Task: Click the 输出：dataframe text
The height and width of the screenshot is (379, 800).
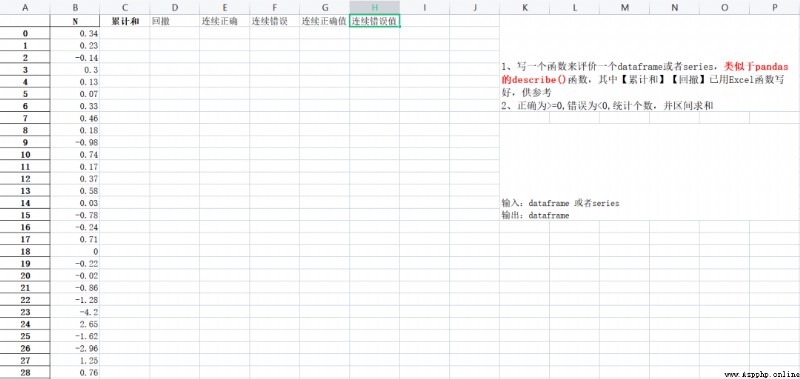Action: pyautogui.click(x=535, y=215)
